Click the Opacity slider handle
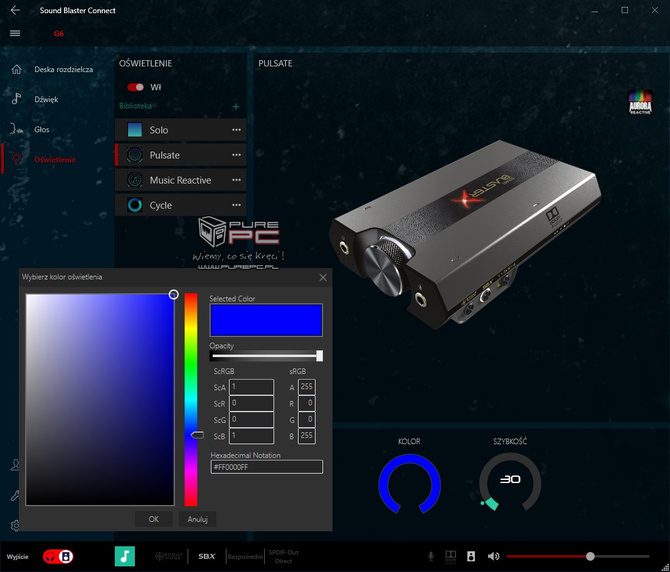 (x=320, y=356)
